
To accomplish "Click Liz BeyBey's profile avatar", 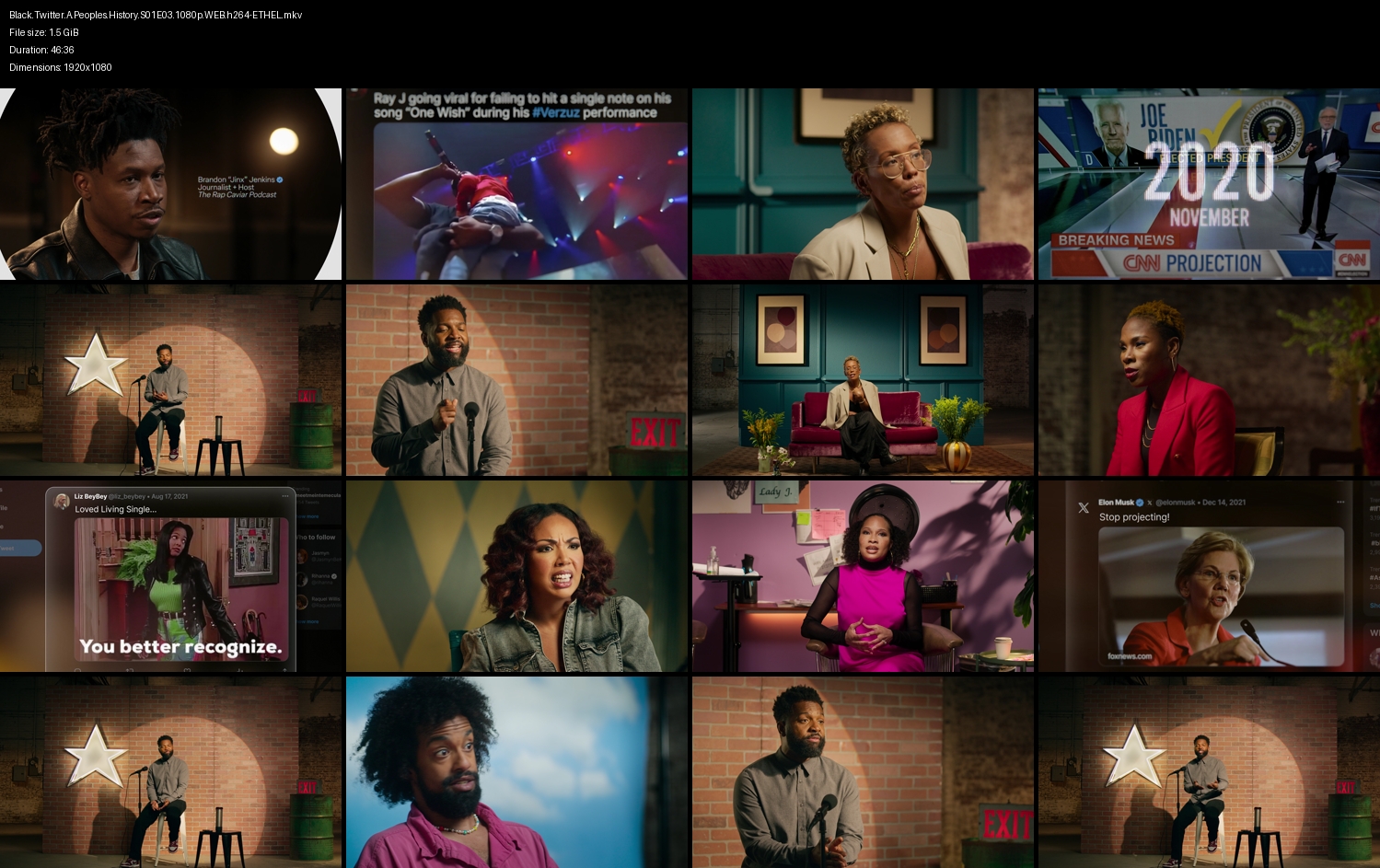I will coord(62,501).
